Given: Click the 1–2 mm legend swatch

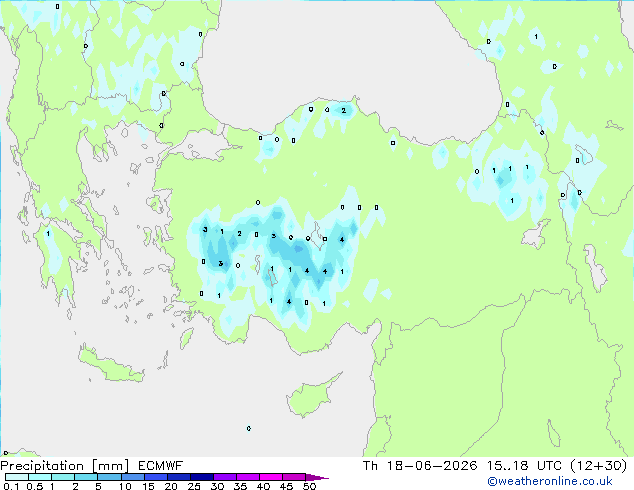Looking at the screenshot, I should click(x=63, y=477).
